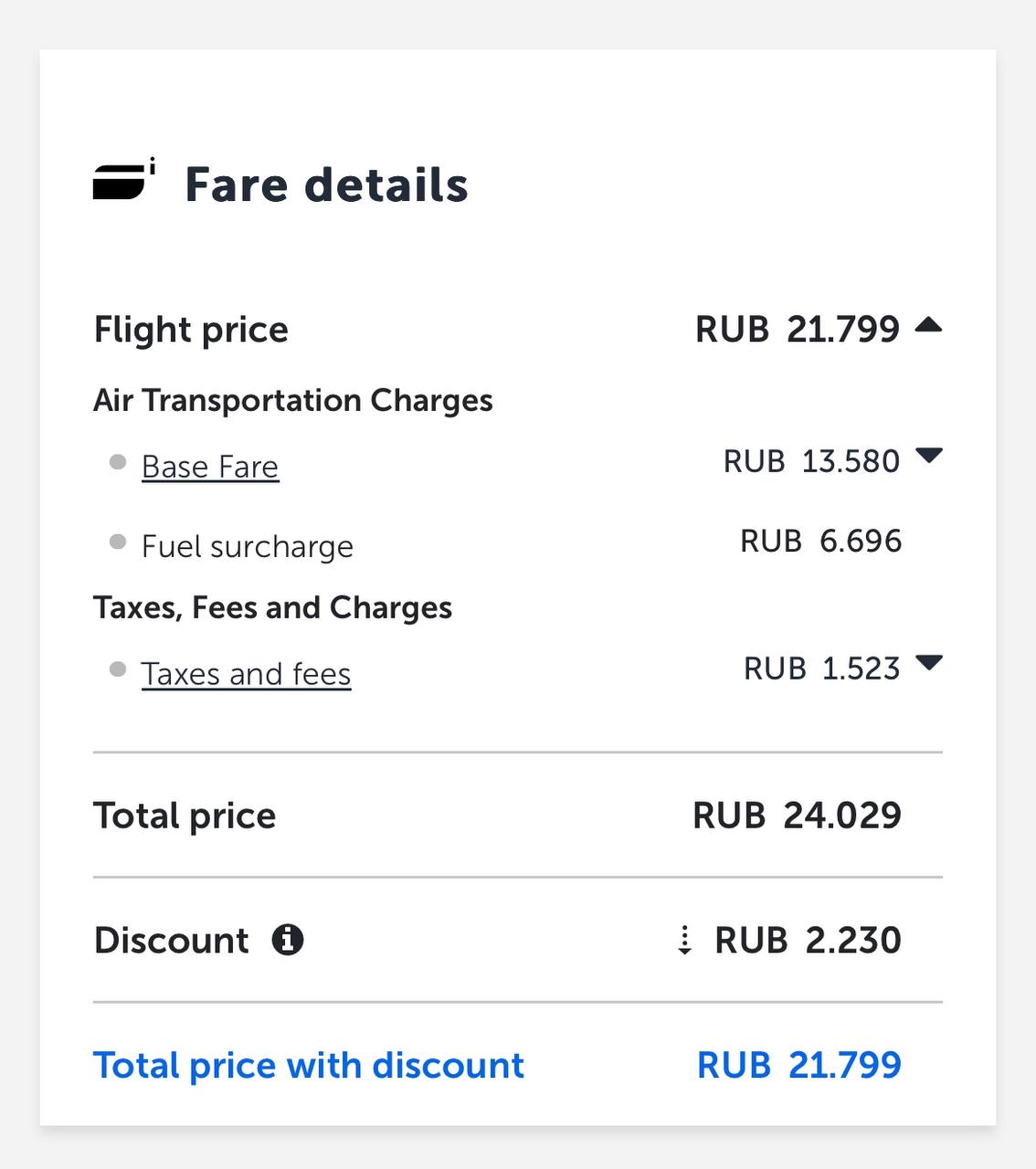1036x1169 pixels.
Task: Click the Taxes, Fees and Charges heading
Action: coord(273,607)
